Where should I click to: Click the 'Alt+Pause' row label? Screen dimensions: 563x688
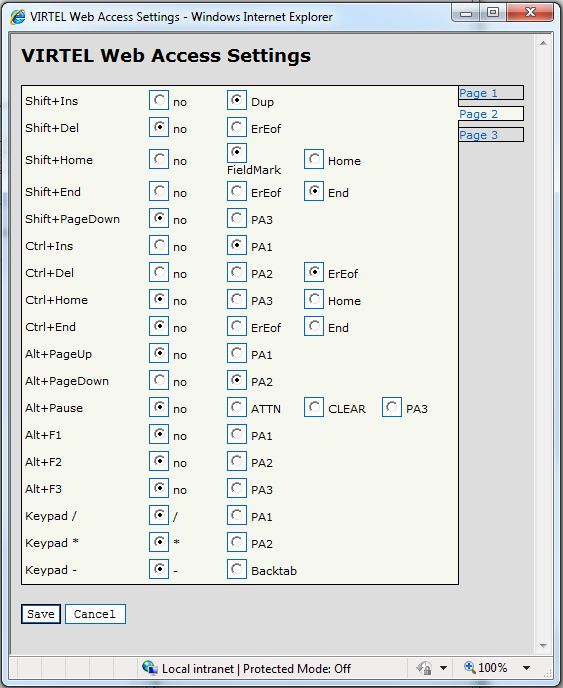click(x=54, y=408)
